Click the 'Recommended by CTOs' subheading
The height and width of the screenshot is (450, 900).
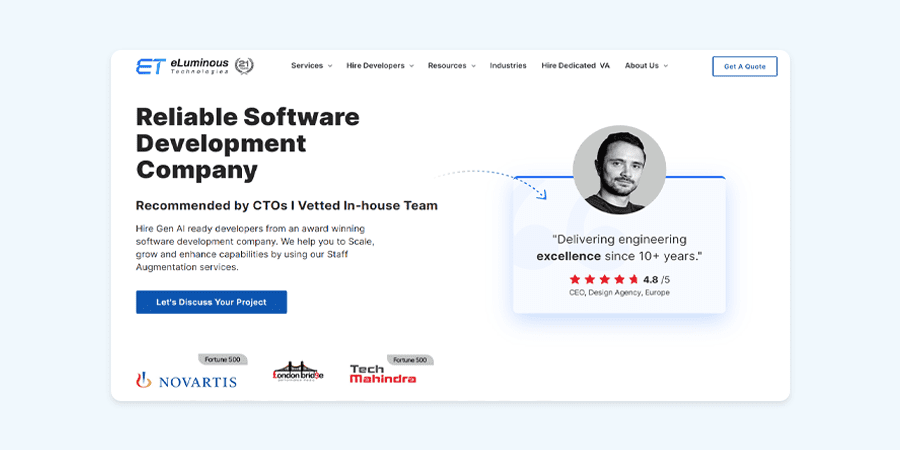tap(286, 205)
